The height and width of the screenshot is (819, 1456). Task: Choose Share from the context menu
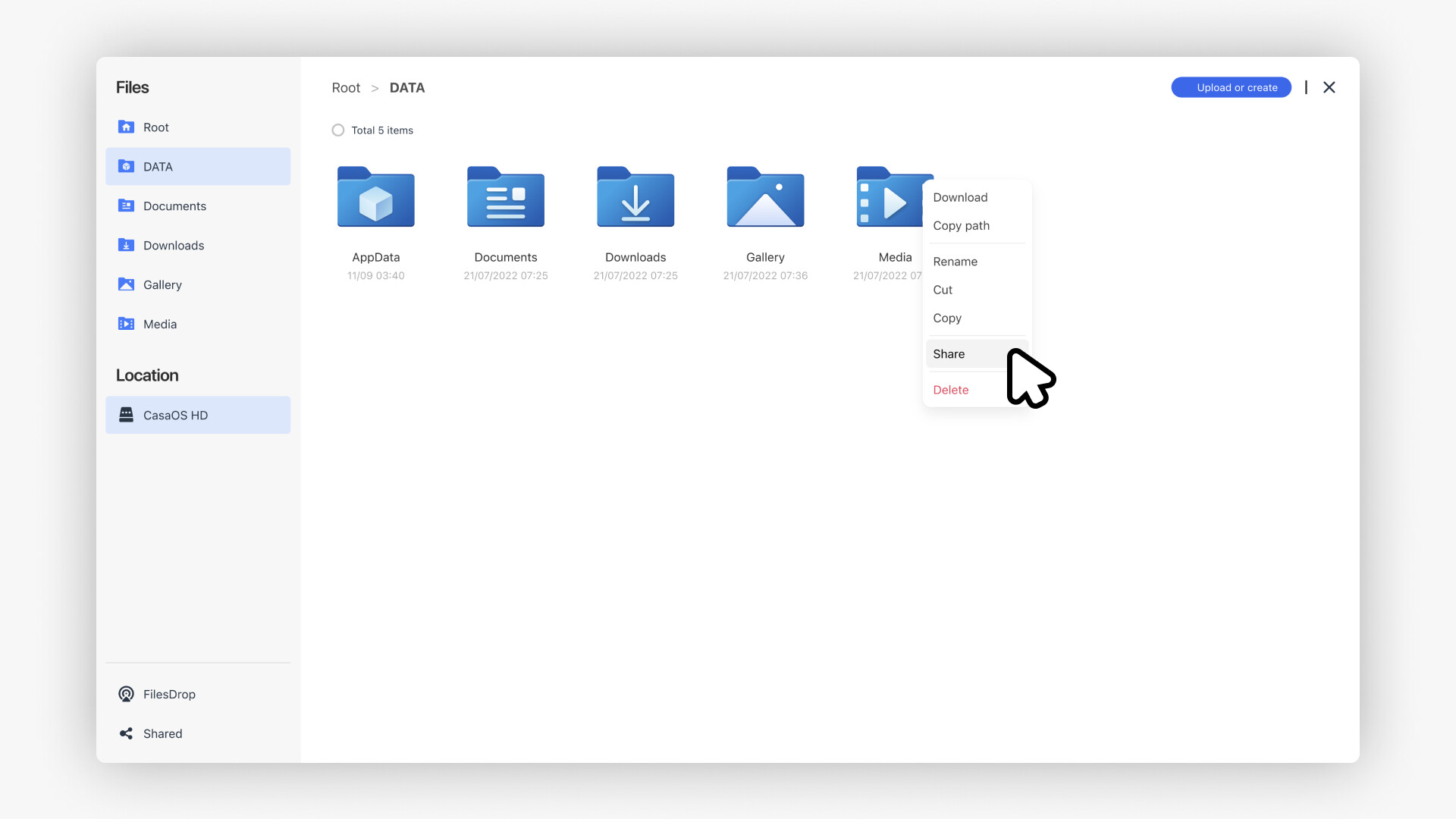coord(949,354)
